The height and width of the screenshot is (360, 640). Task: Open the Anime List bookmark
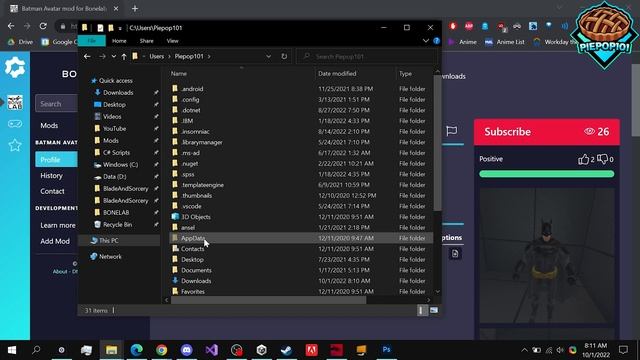(504, 42)
